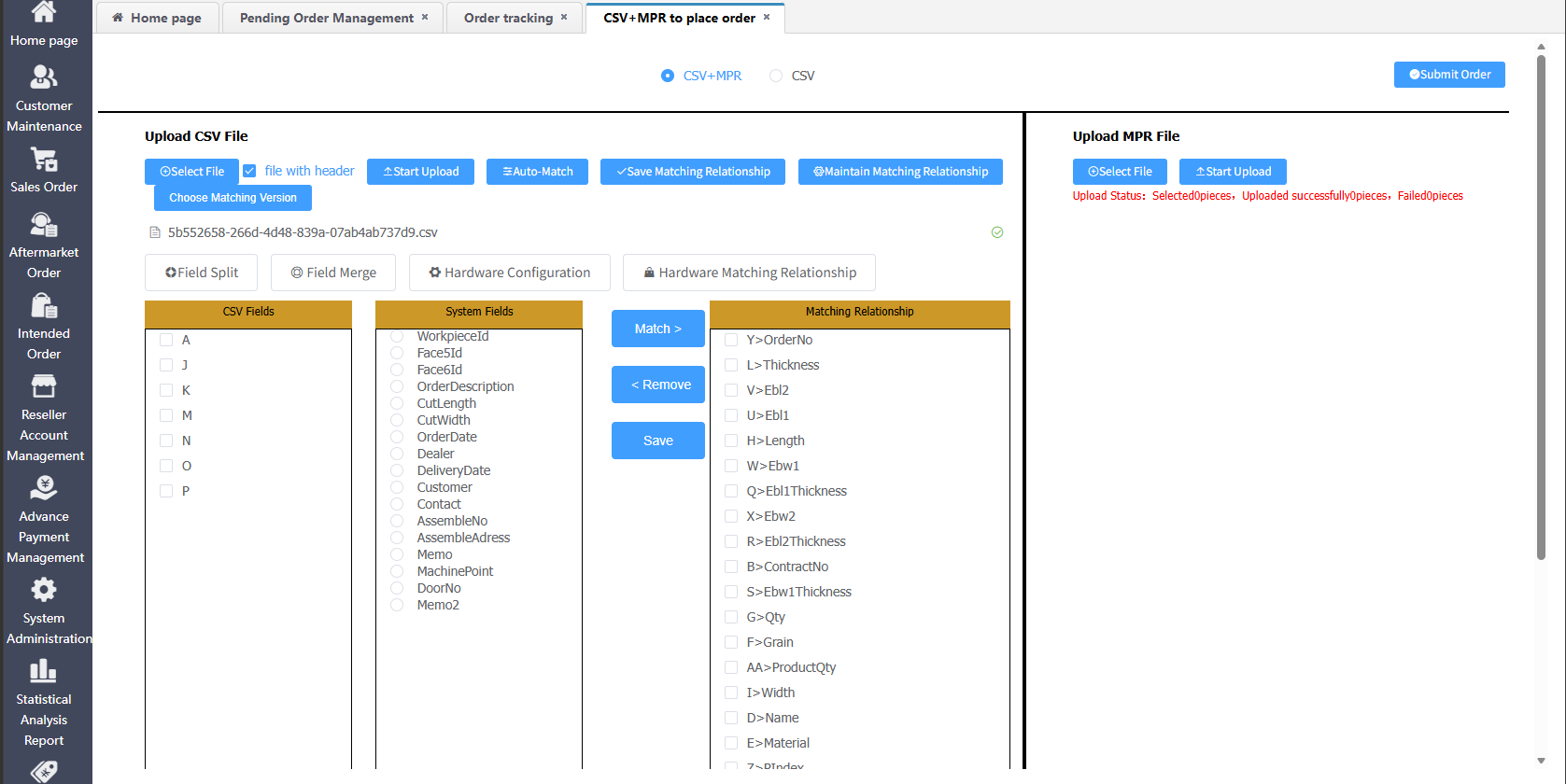
Task: Click Maintain Matching Relationship button
Action: (900, 172)
